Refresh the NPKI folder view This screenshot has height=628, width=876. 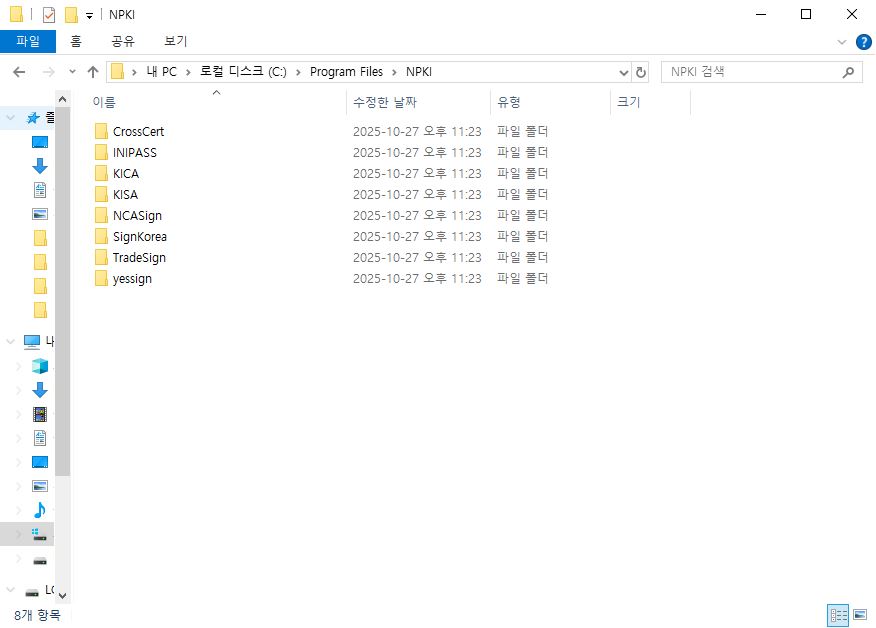coord(641,72)
